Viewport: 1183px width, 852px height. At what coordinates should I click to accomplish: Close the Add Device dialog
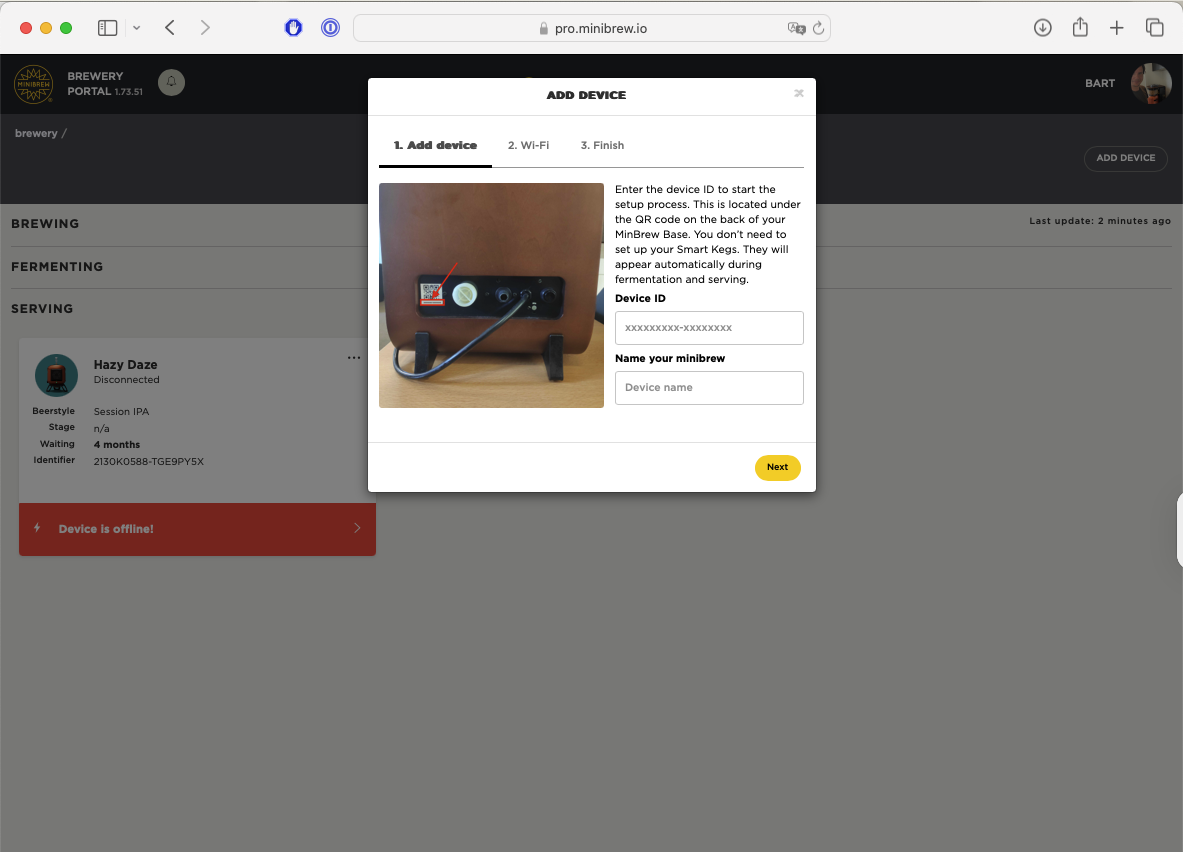pos(799,94)
